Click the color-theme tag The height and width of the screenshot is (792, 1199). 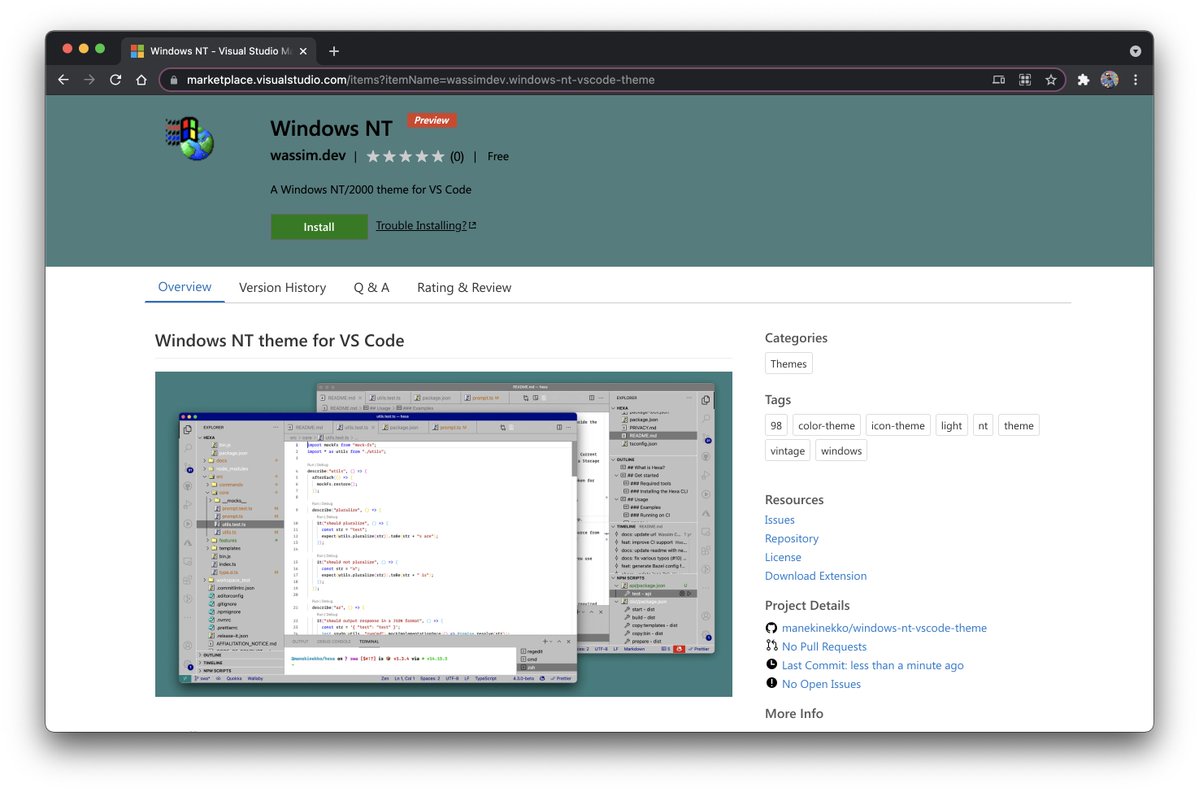point(827,426)
